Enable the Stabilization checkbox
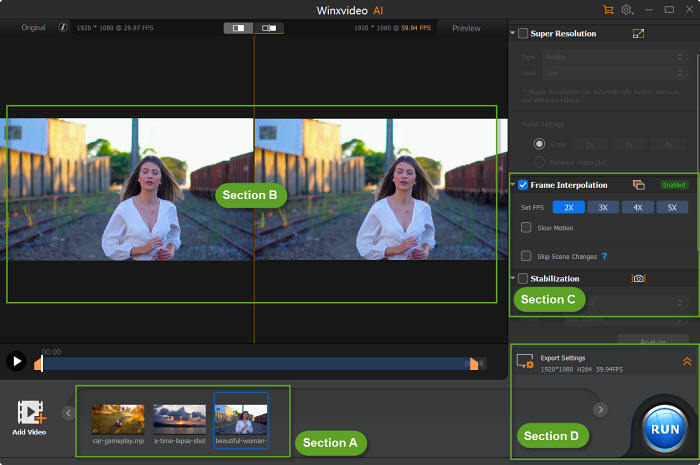The width and height of the screenshot is (700, 465). pos(523,278)
